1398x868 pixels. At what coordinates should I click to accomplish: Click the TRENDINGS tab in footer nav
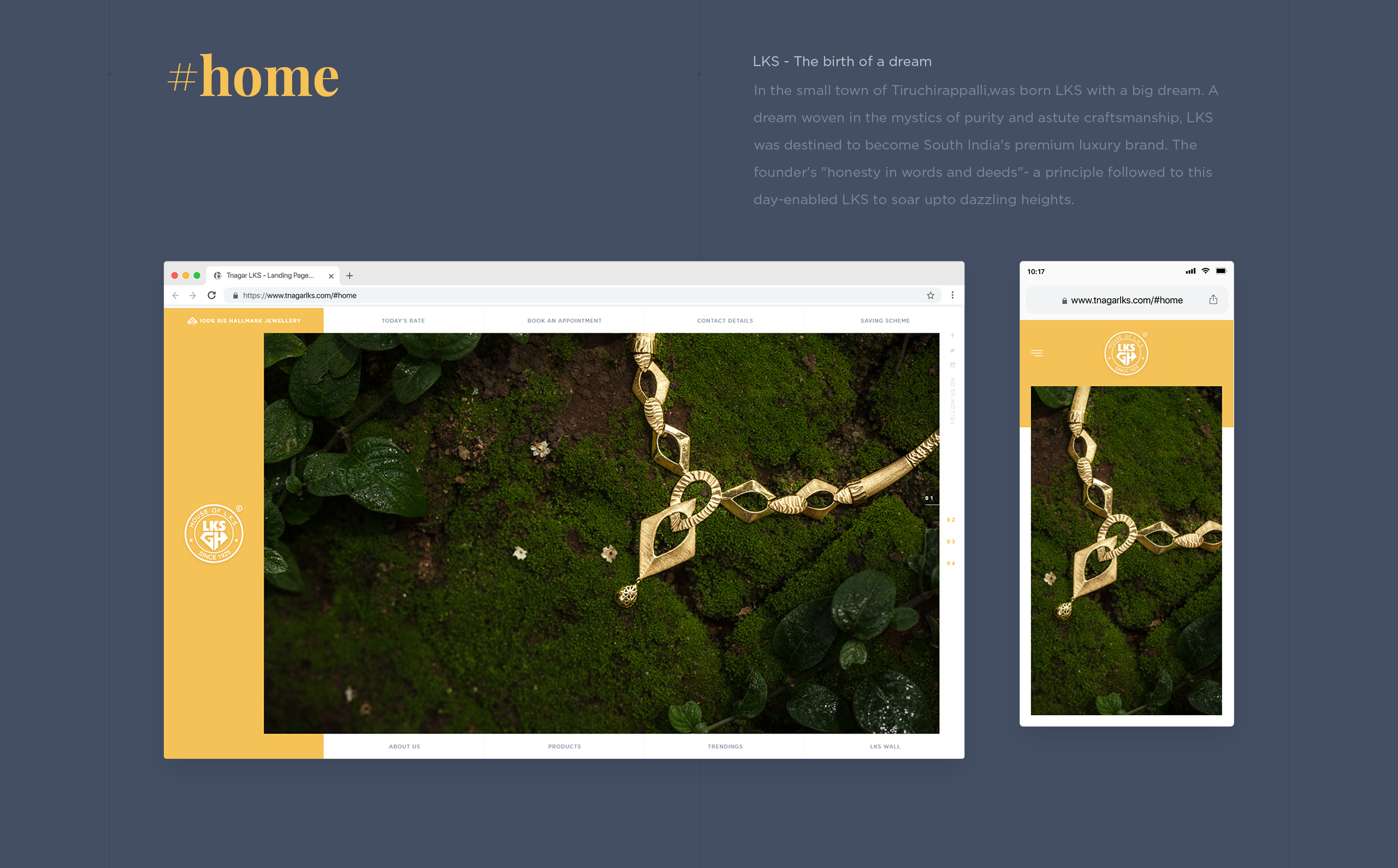point(724,746)
